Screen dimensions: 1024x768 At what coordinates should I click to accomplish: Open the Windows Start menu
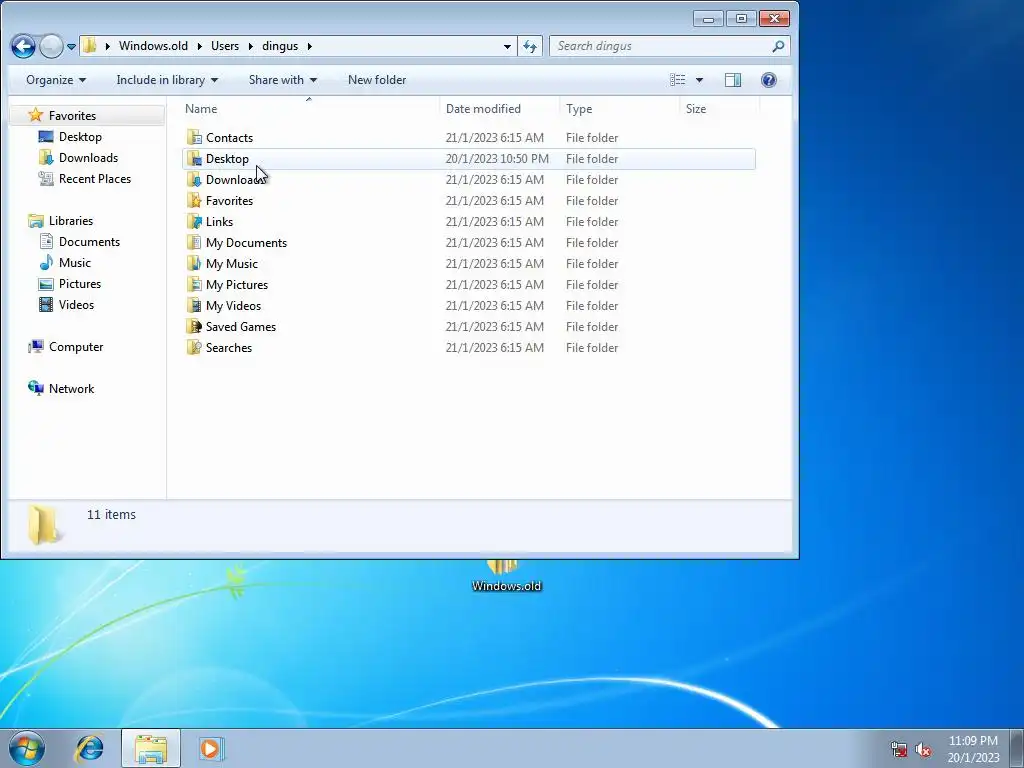pos(26,748)
